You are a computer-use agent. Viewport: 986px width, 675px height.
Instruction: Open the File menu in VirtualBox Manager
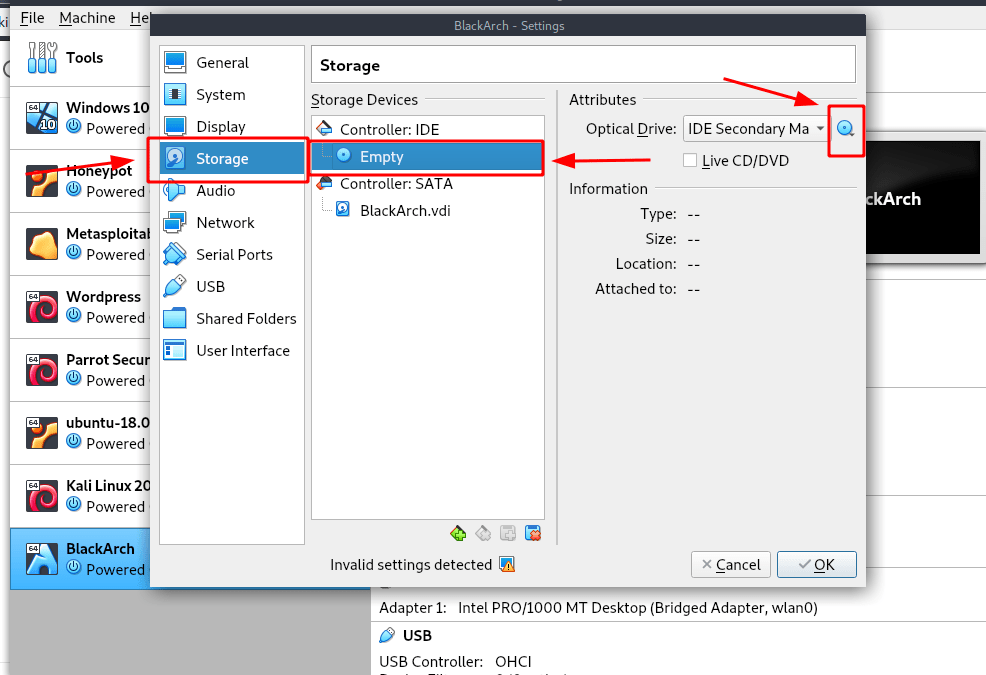pyautogui.click(x=32, y=18)
